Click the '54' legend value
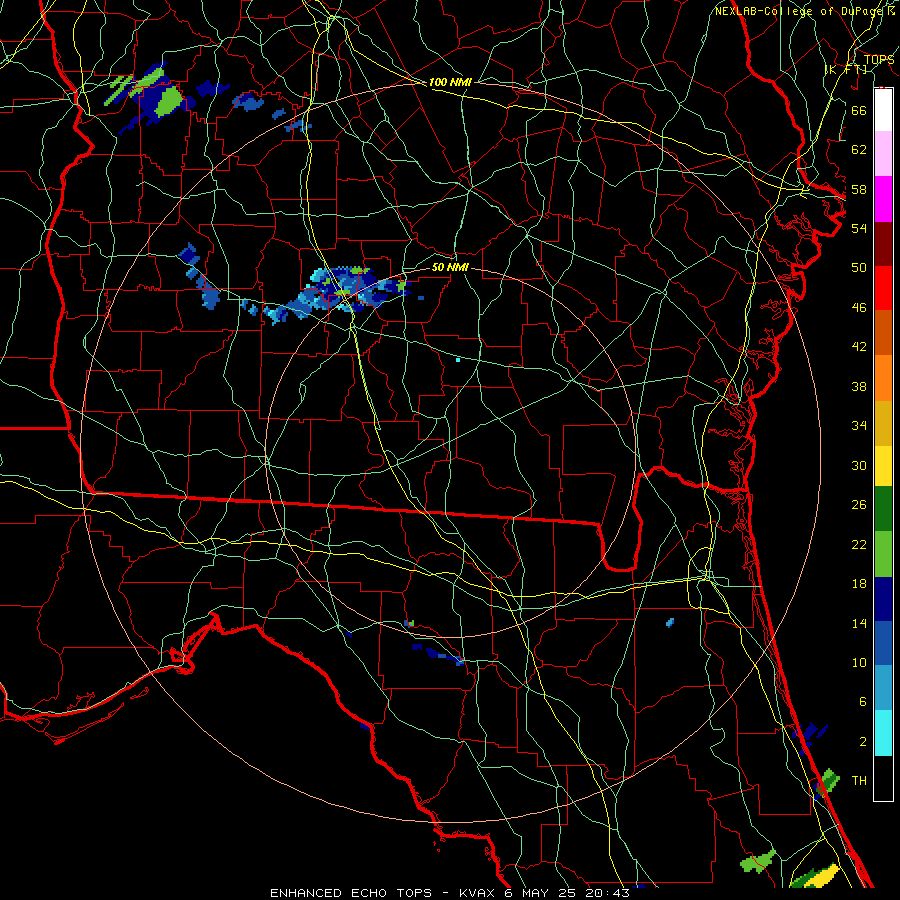This screenshot has width=900, height=900. click(859, 228)
